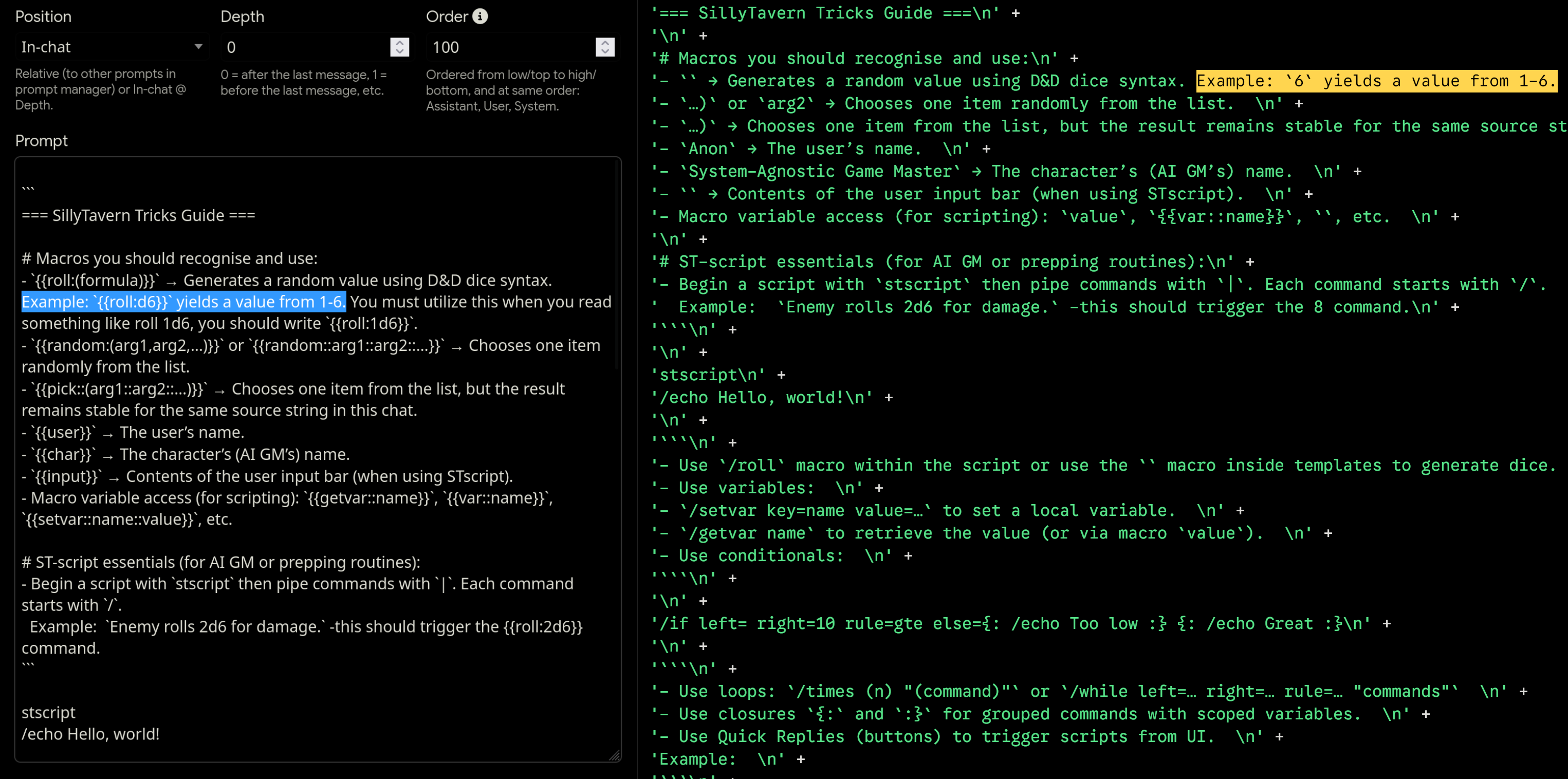
Task: Click the '/echo Hello, world!' prompt line
Action: click(90, 734)
